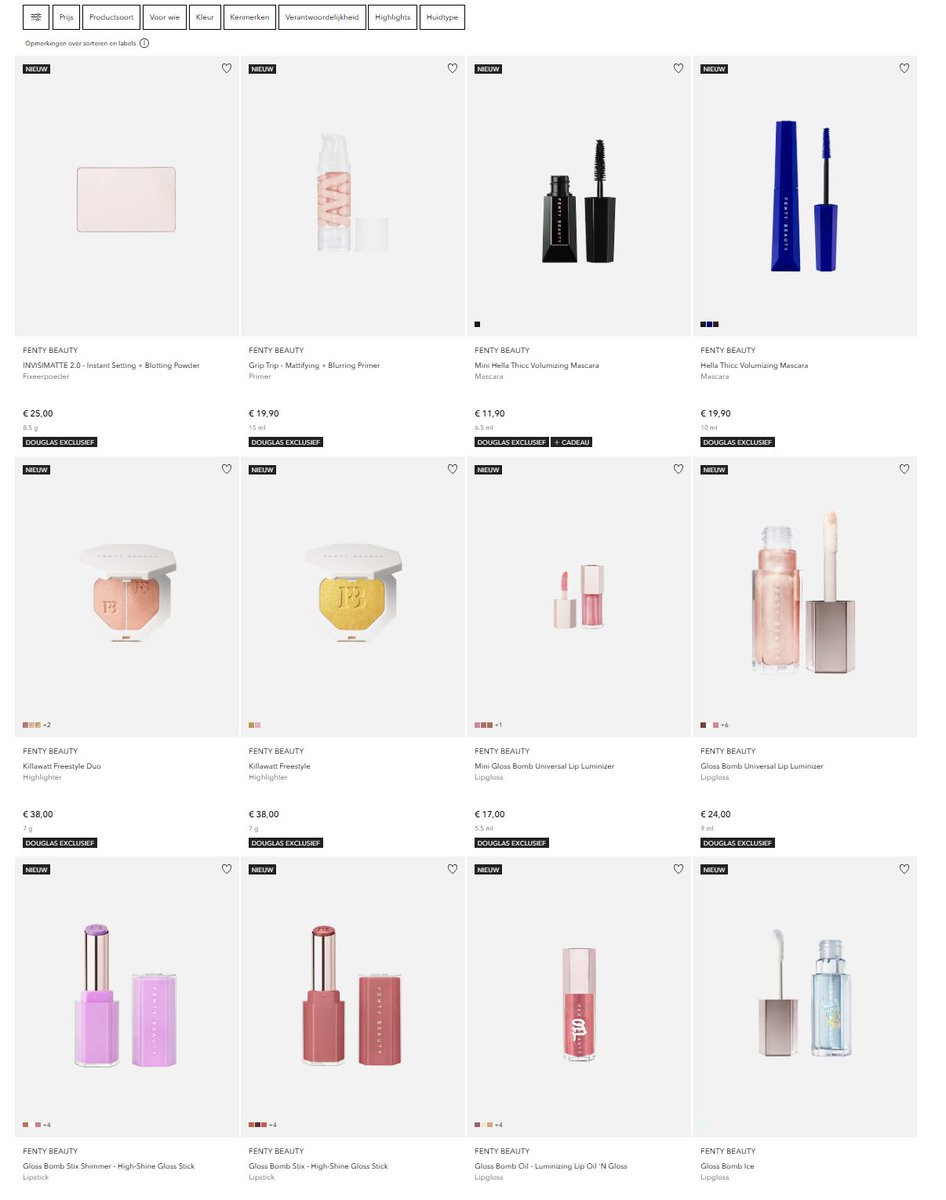This screenshot has height=1200, width=946.
Task: Open the Killawatt Freestyle Duo product name
Action: [x=62, y=766]
